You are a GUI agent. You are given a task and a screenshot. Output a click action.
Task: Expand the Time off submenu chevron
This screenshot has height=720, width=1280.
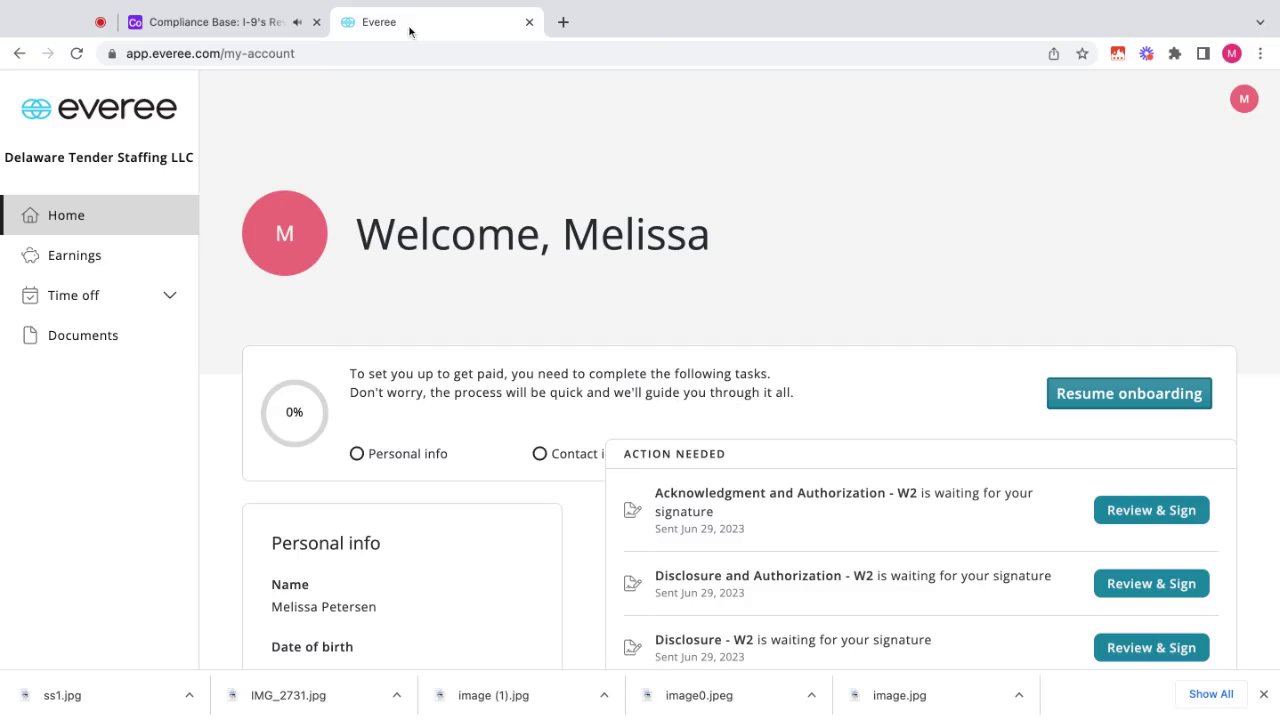click(x=170, y=295)
